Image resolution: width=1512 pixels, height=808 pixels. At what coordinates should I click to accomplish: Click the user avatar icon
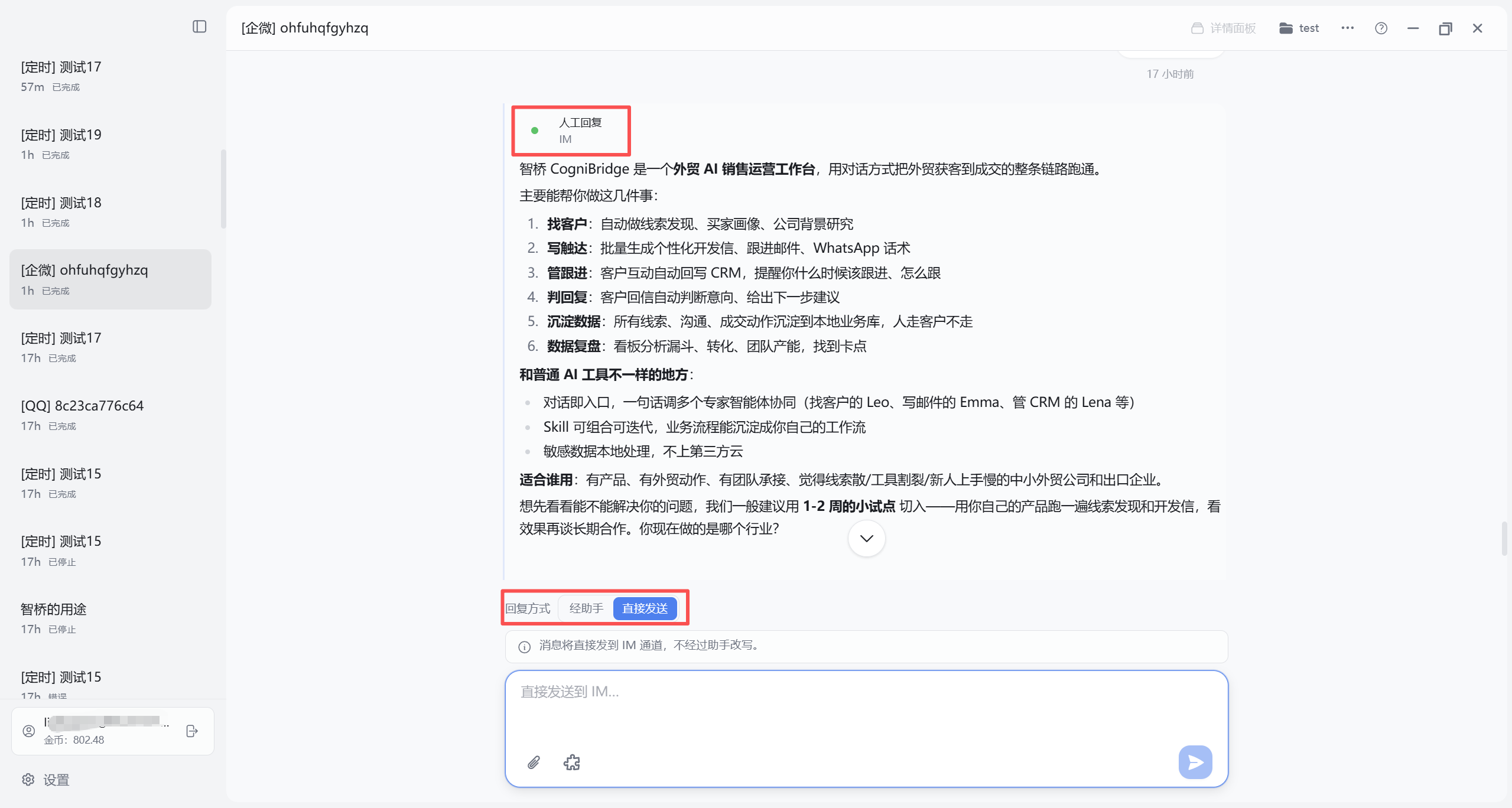pyautogui.click(x=28, y=731)
